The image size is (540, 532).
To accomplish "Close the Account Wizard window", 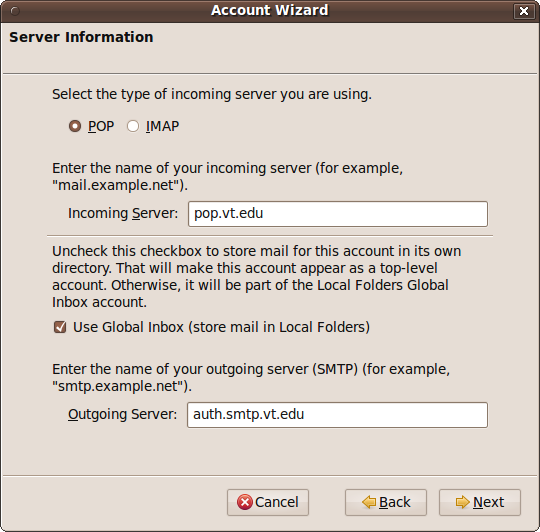I will click(x=524, y=11).
